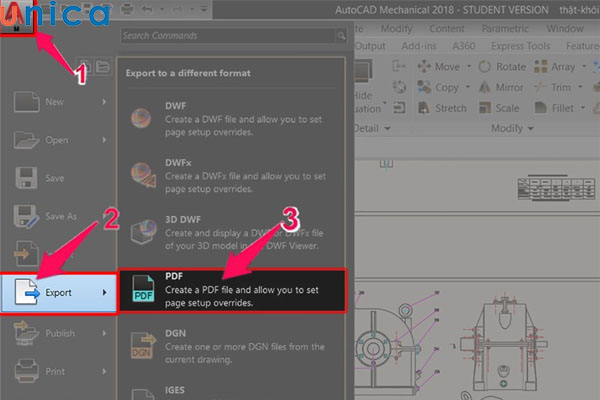This screenshot has width=600, height=400.
Task: Open the Array tool dropdown arrow
Action: 584,67
